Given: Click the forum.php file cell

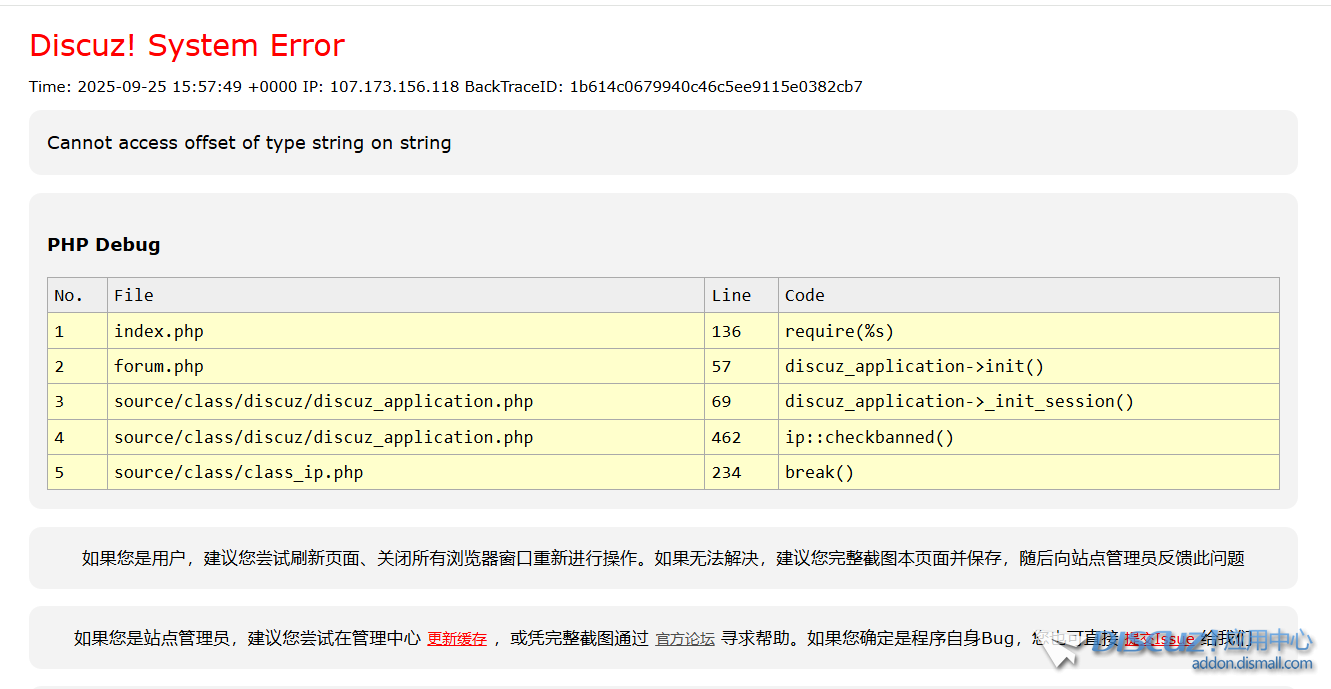Looking at the screenshot, I should (x=406, y=366).
